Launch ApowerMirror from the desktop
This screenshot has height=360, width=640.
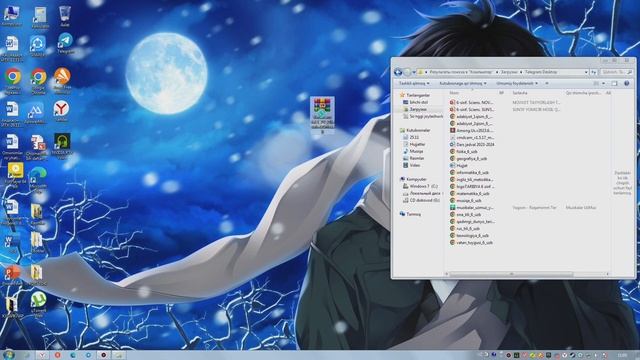tap(36, 112)
